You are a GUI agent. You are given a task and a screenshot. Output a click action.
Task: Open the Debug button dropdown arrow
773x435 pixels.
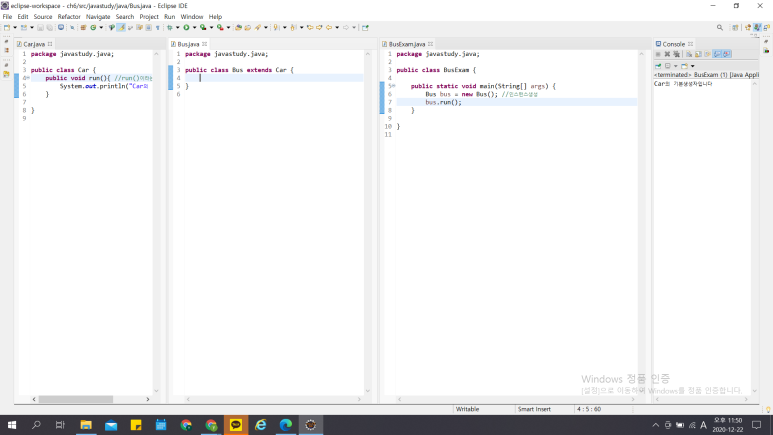(177, 28)
